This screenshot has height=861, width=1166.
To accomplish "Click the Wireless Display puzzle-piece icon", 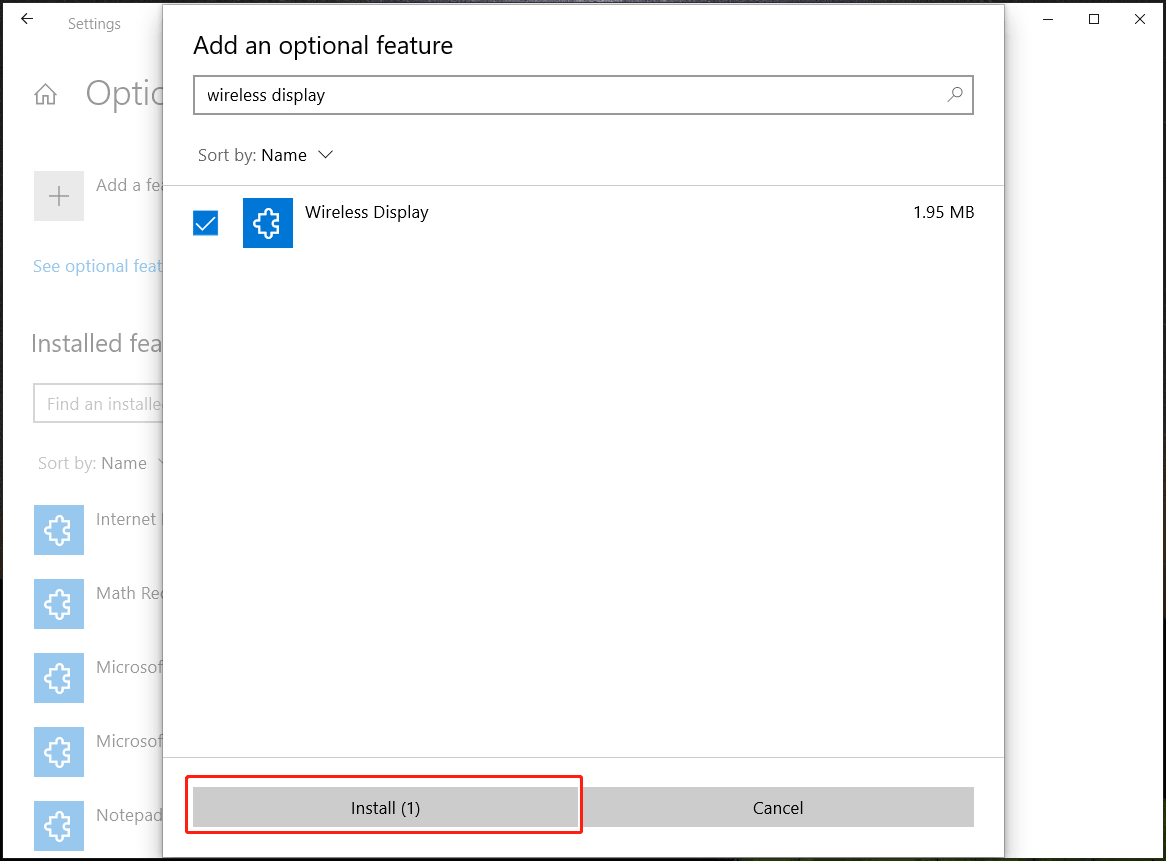I will pos(267,222).
